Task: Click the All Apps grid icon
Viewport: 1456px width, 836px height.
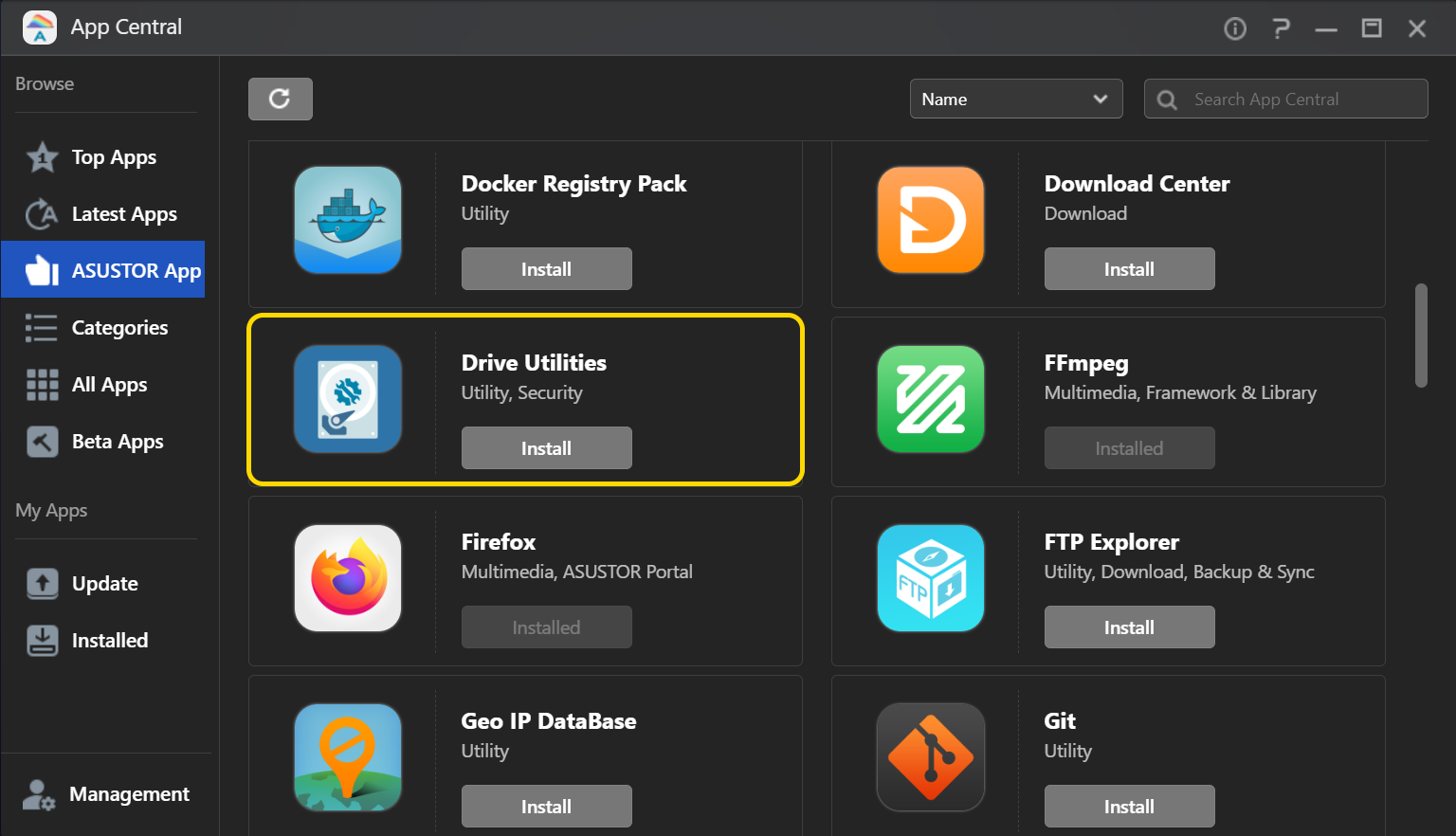Action: tap(42, 385)
